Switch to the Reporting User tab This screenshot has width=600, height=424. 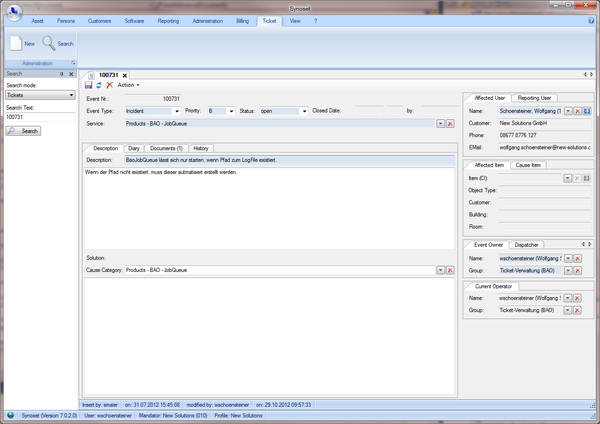pos(534,98)
